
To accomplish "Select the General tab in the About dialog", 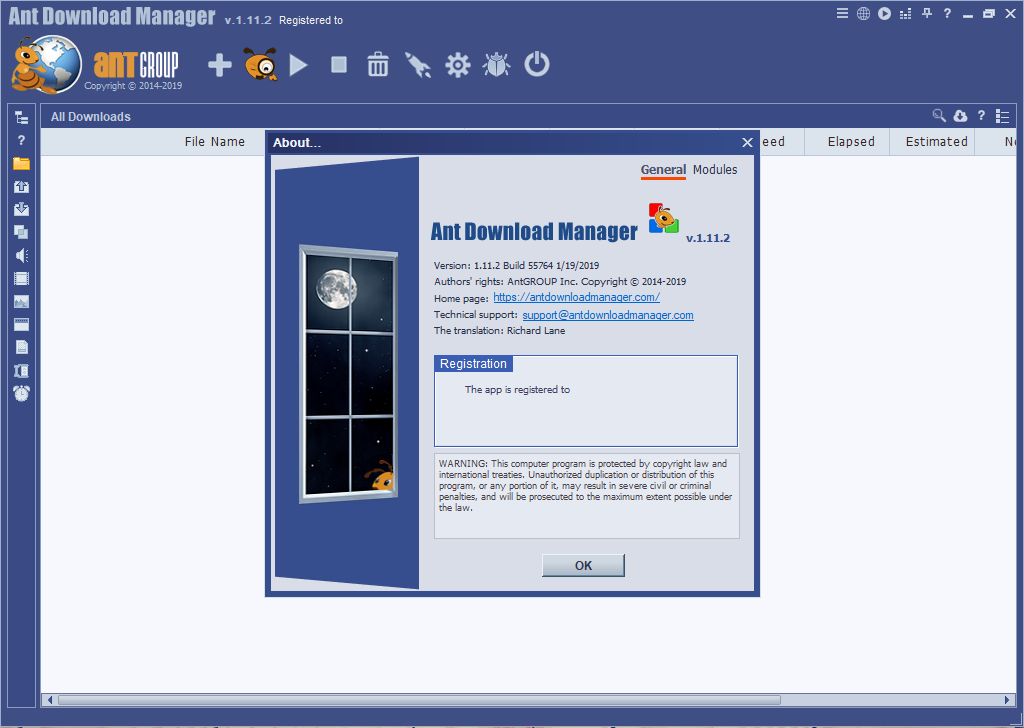I will (x=663, y=170).
